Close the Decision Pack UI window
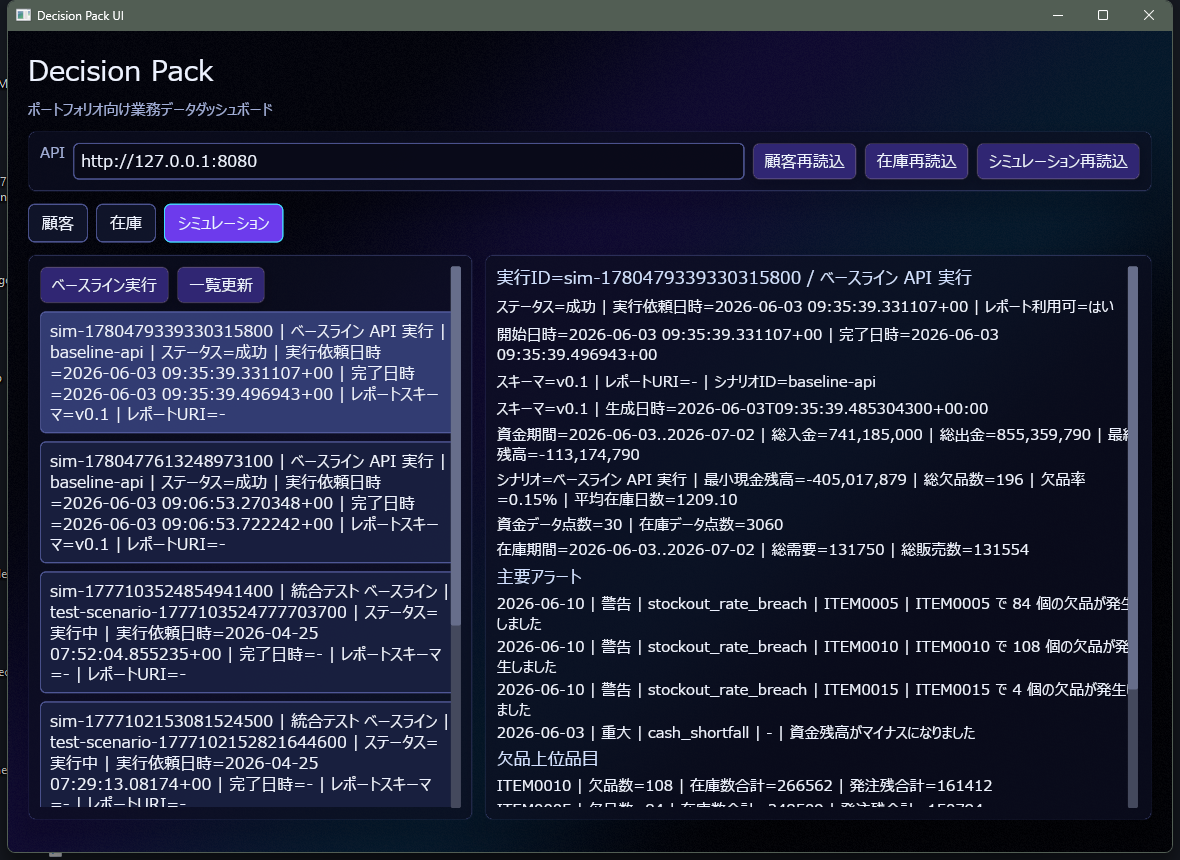 point(1148,15)
